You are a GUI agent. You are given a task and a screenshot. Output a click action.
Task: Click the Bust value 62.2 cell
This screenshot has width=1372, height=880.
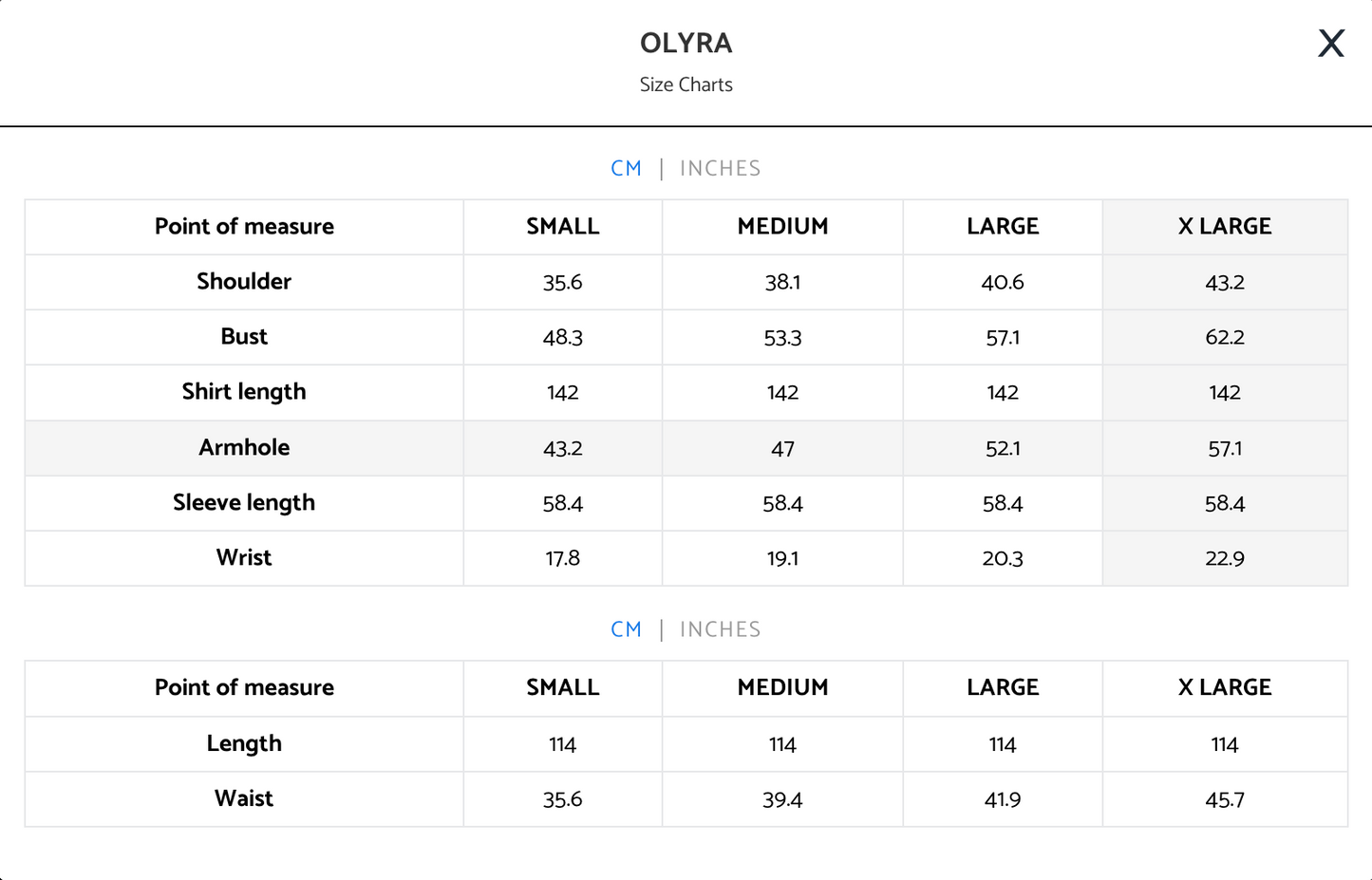[1225, 337]
